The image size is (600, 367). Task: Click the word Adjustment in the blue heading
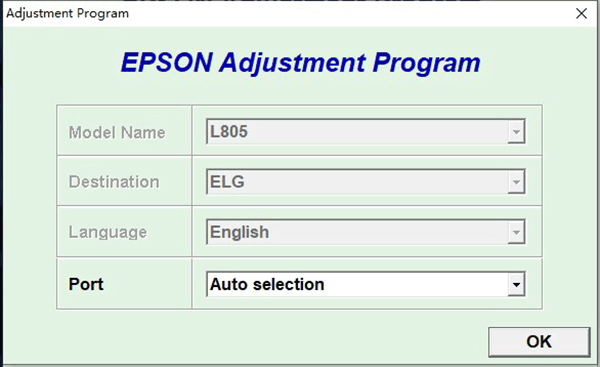[x=292, y=63]
